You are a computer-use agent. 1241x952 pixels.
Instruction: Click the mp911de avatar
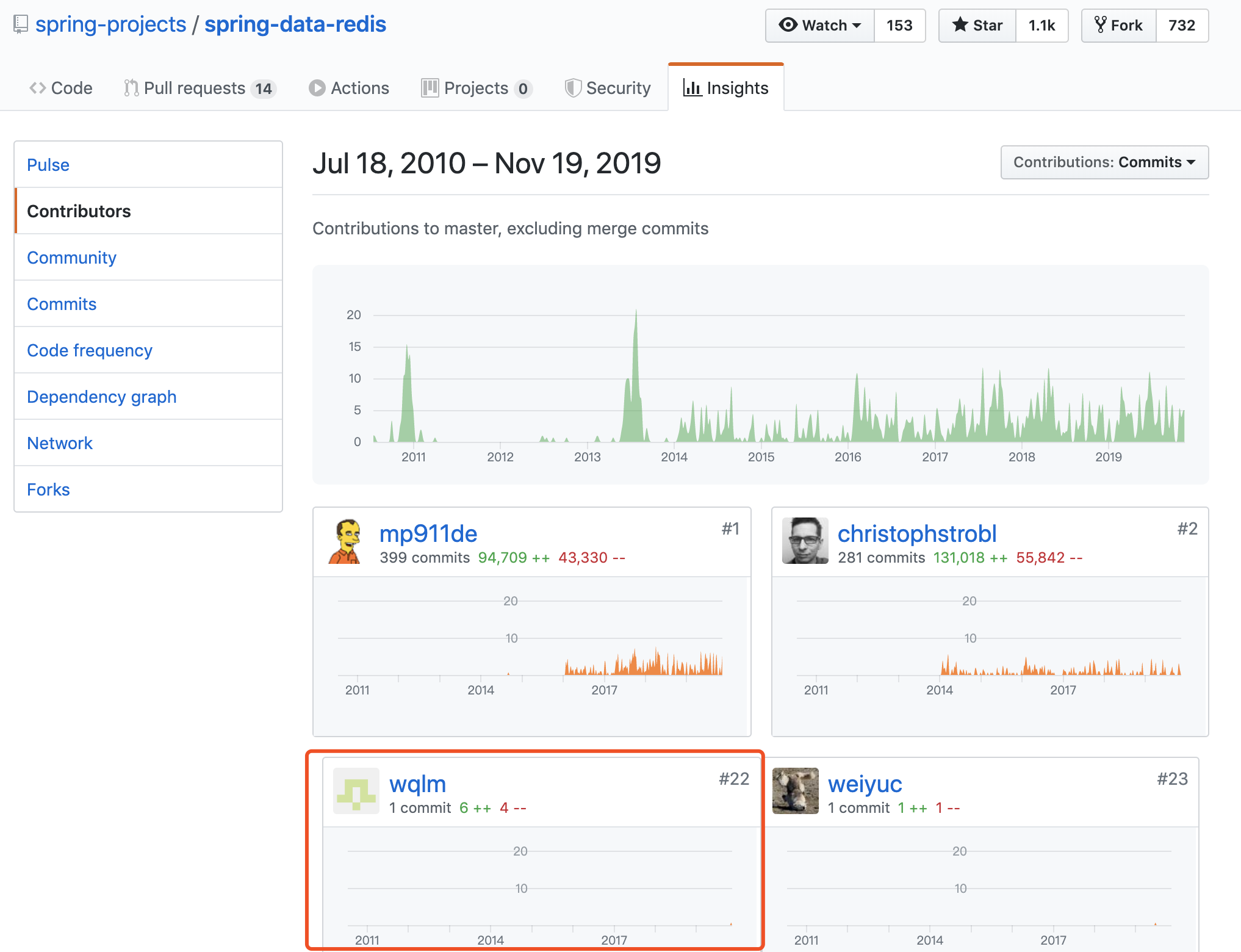tap(347, 541)
